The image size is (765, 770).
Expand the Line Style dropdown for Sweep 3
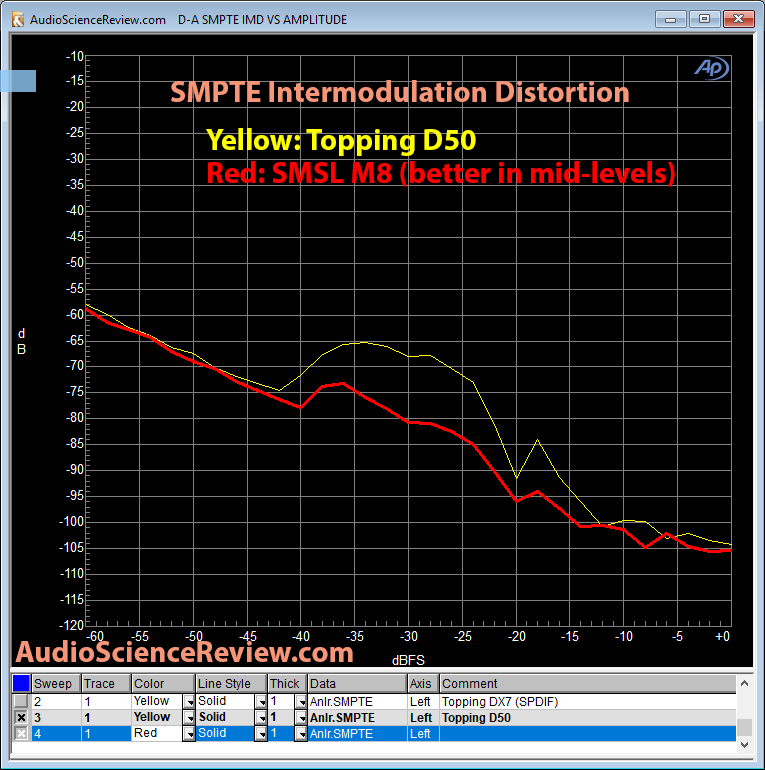click(x=262, y=718)
